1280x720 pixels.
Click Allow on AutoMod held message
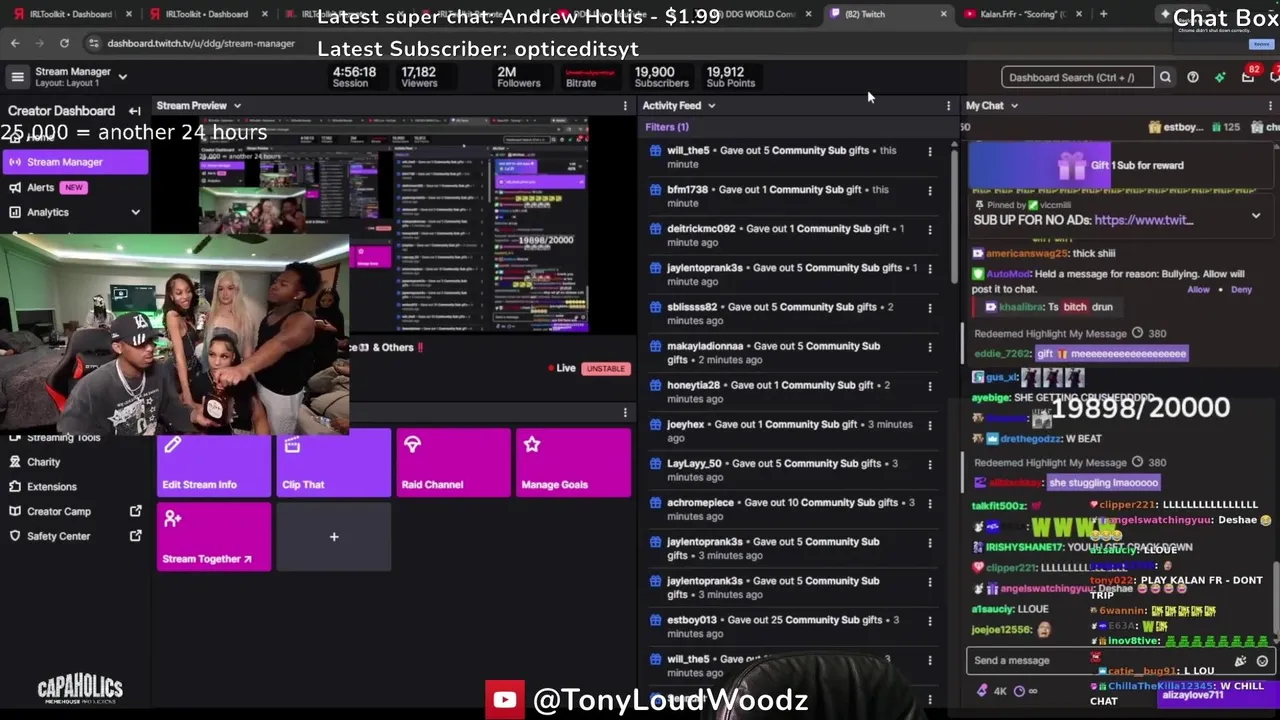tap(1198, 290)
